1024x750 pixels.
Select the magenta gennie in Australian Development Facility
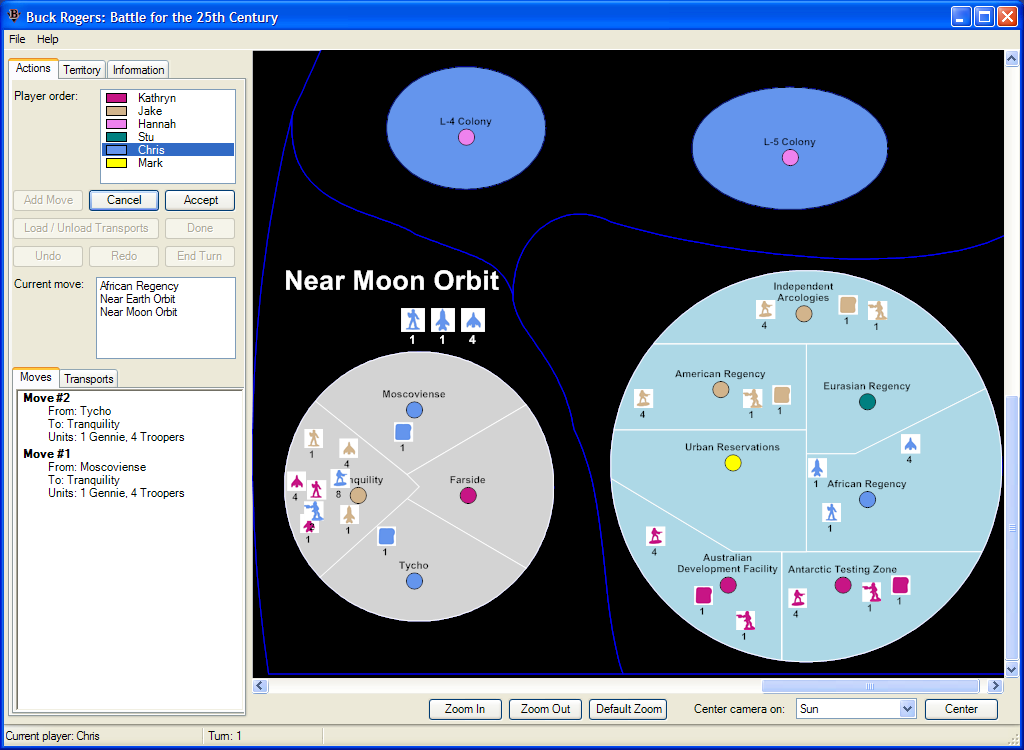pyautogui.click(x=745, y=620)
